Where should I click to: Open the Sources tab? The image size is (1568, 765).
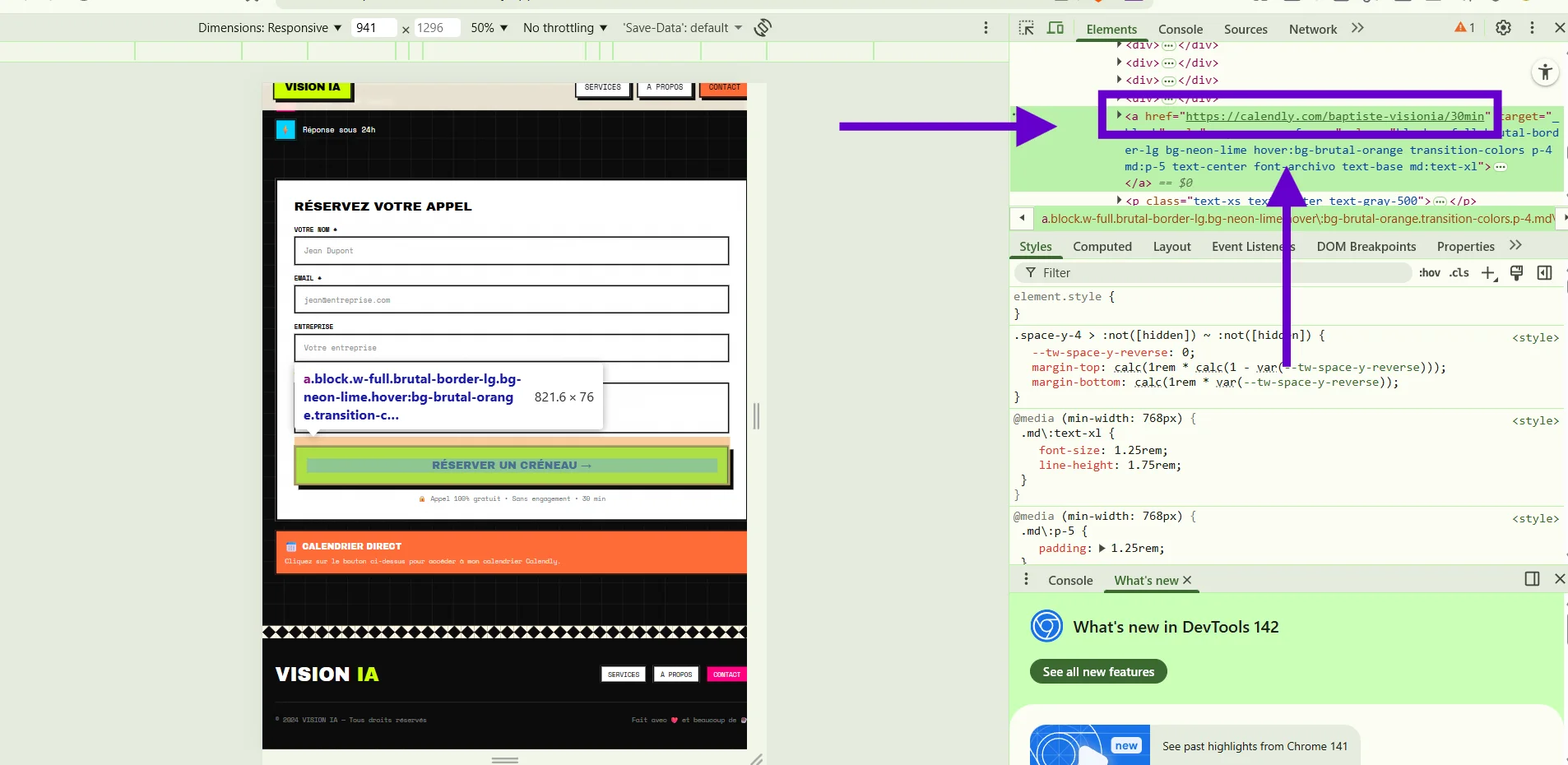coord(1246,29)
